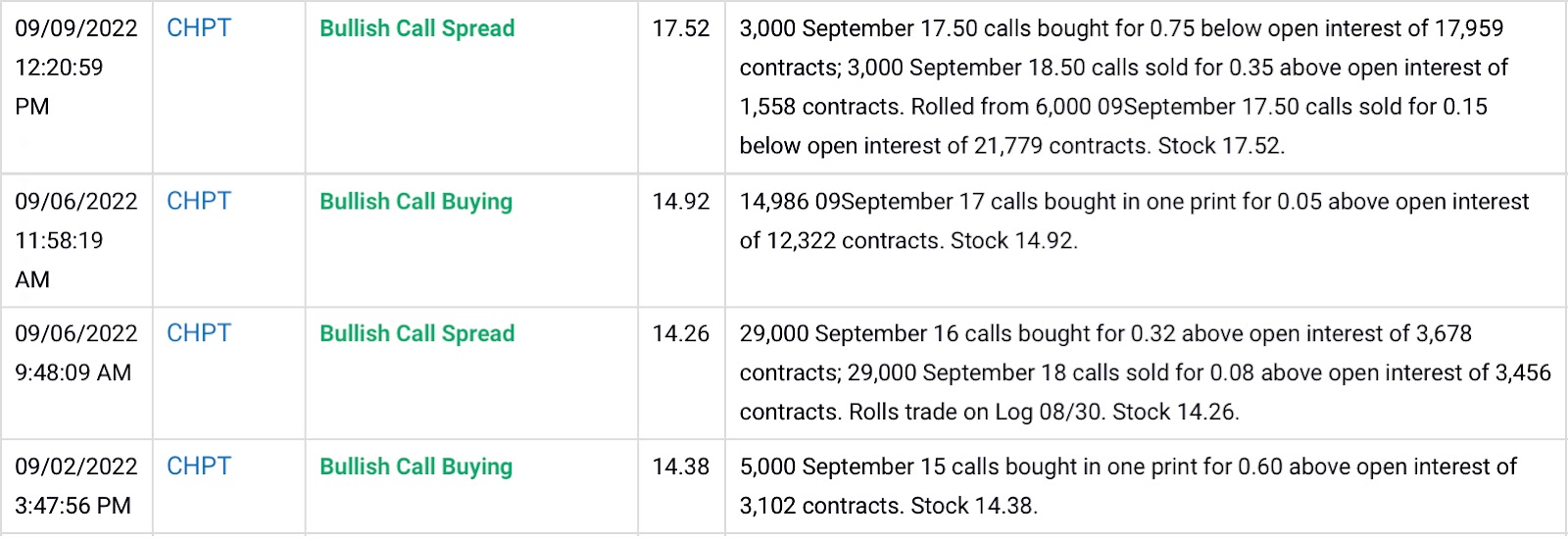Click description starting with 3,000 September 17.50 calls
The width and height of the screenshot is (1568, 540).
click(x=1122, y=86)
